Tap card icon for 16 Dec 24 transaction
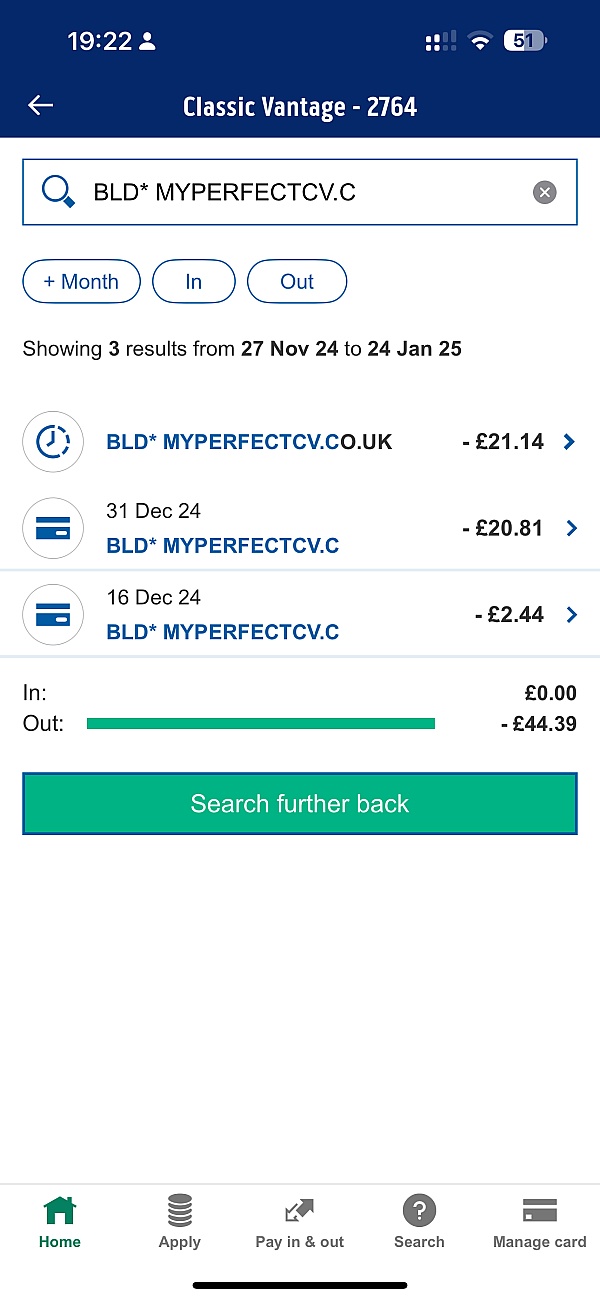 53,615
